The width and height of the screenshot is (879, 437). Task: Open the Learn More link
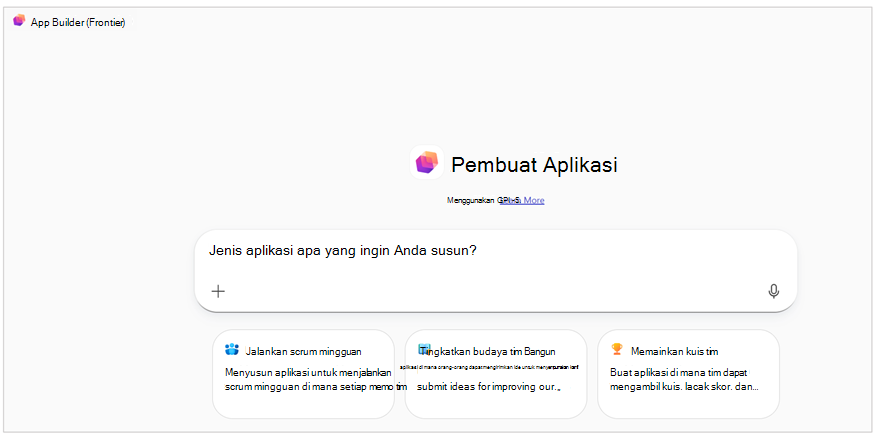point(522,200)
